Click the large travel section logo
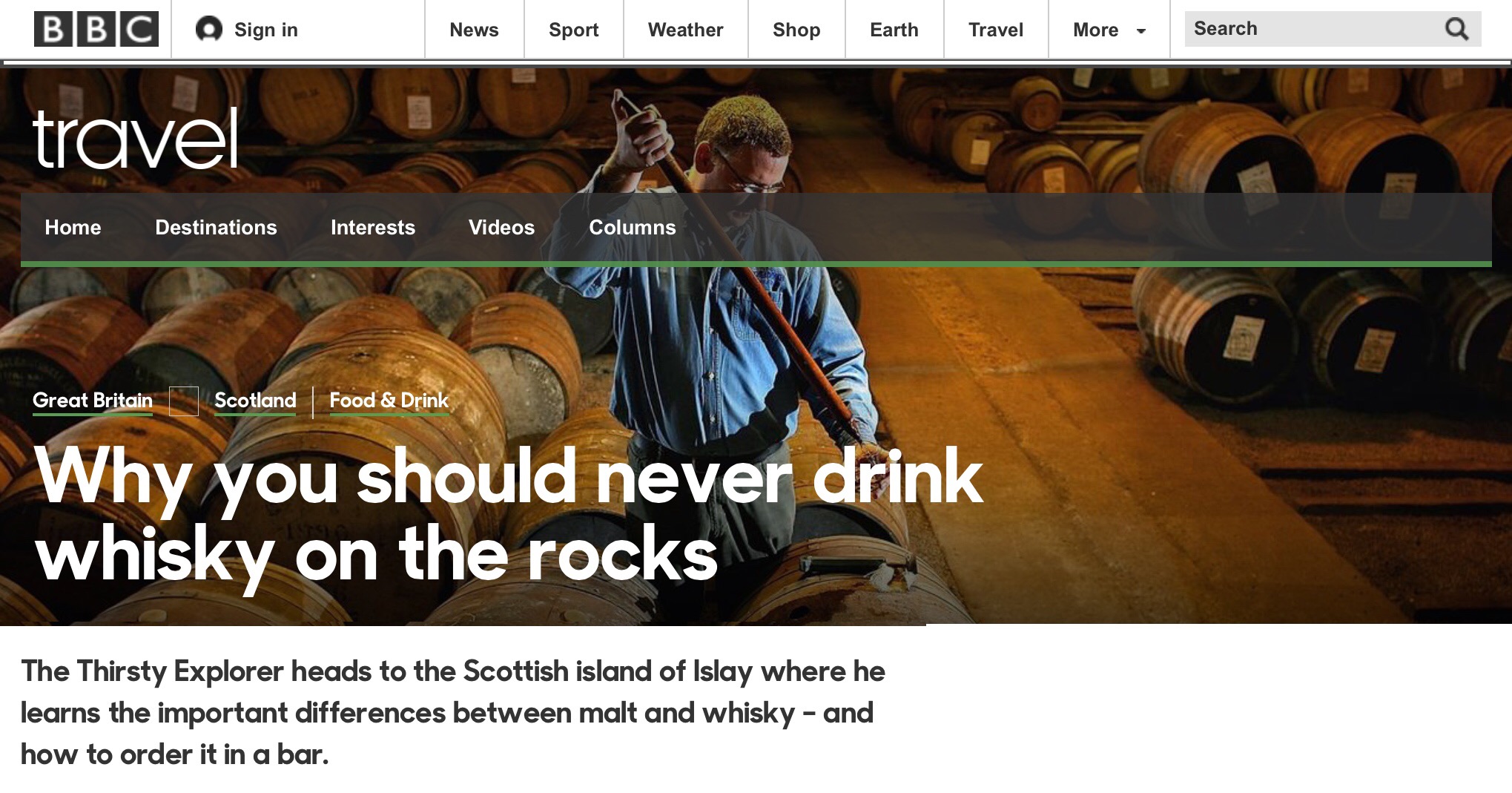 pyautogui.click(x=135, y=139)
